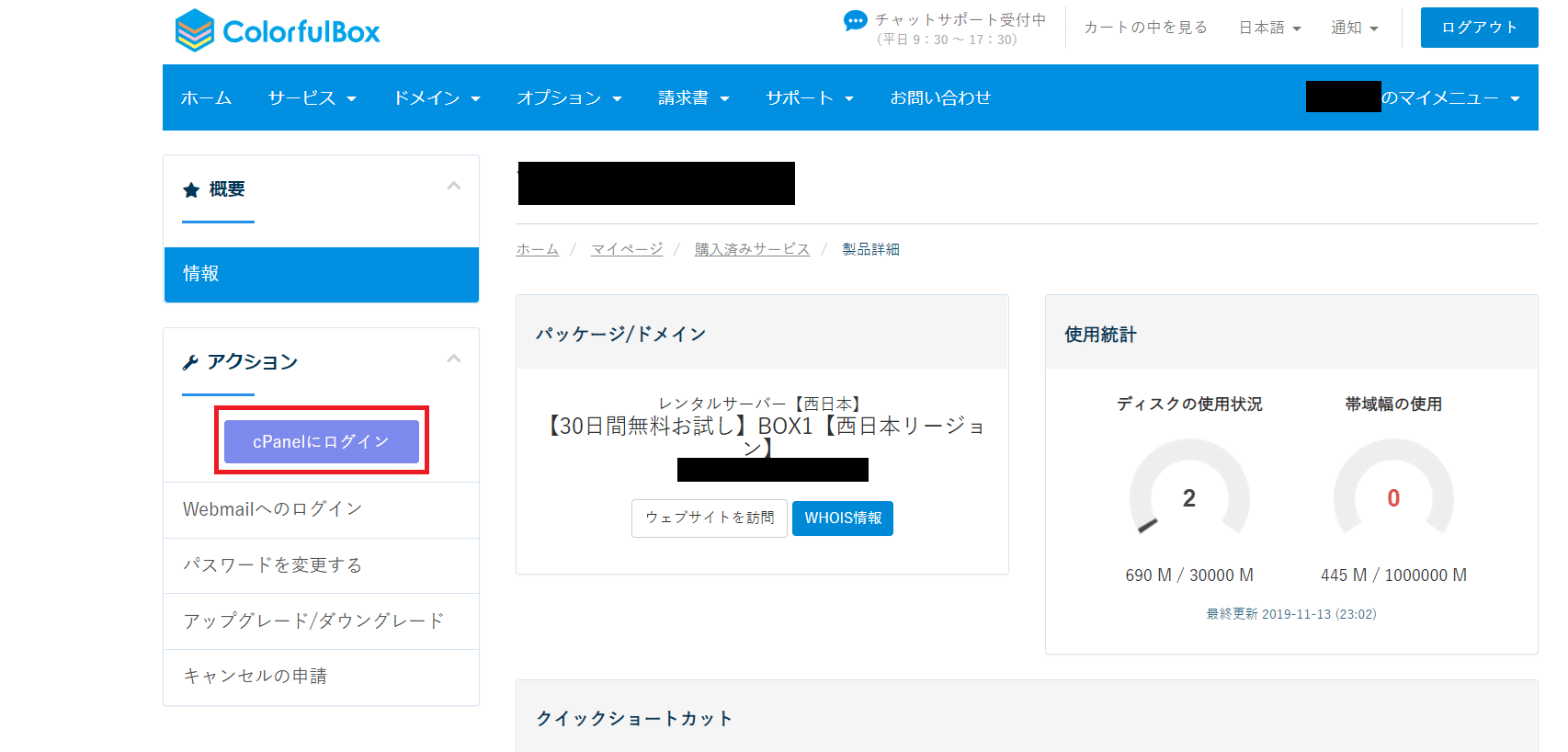Expand the サービス menu
Viewport: 1568px width, 752px height.
tap(312, 98)
